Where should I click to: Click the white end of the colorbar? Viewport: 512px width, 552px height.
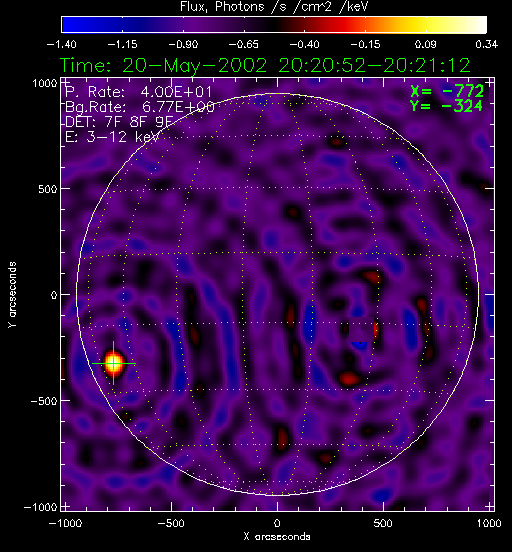tap(475, 25)
